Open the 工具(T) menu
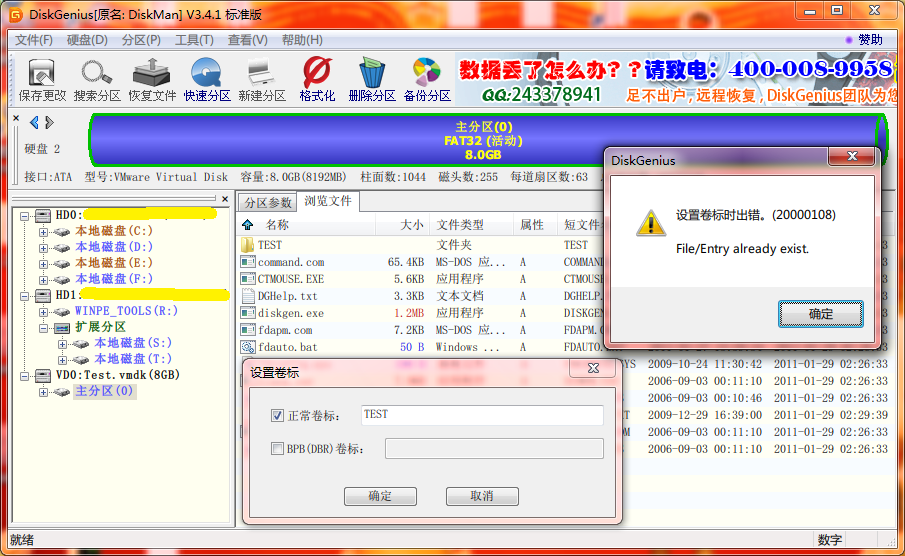 point(195,40)
